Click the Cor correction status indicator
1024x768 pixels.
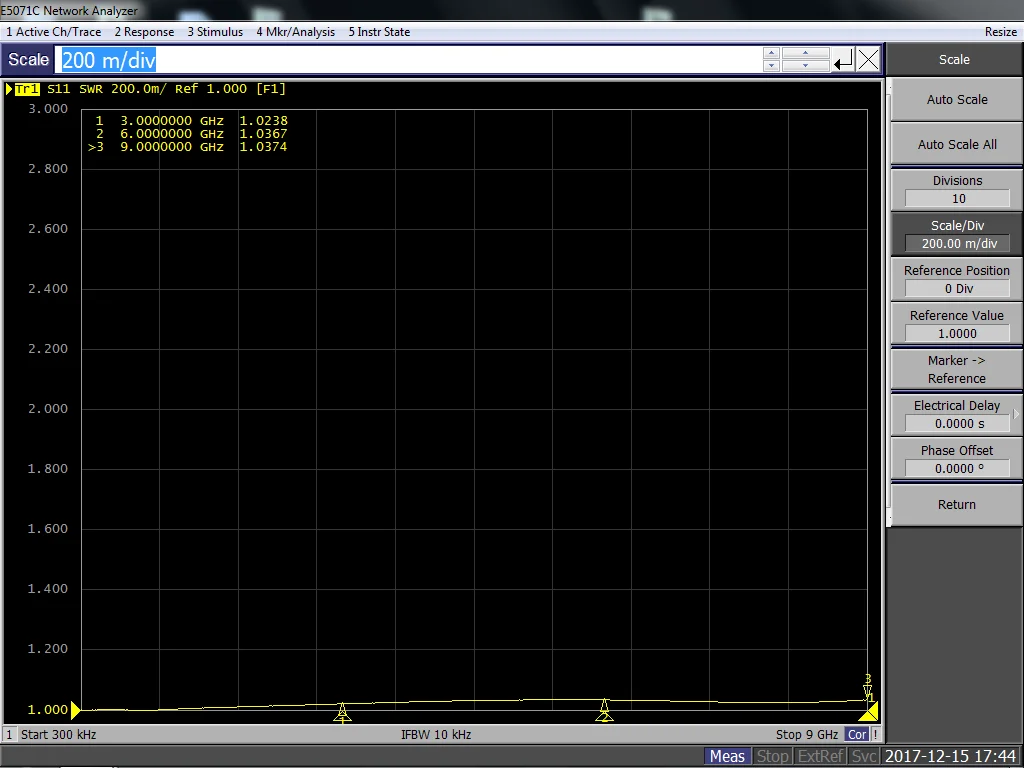(857, 735)
